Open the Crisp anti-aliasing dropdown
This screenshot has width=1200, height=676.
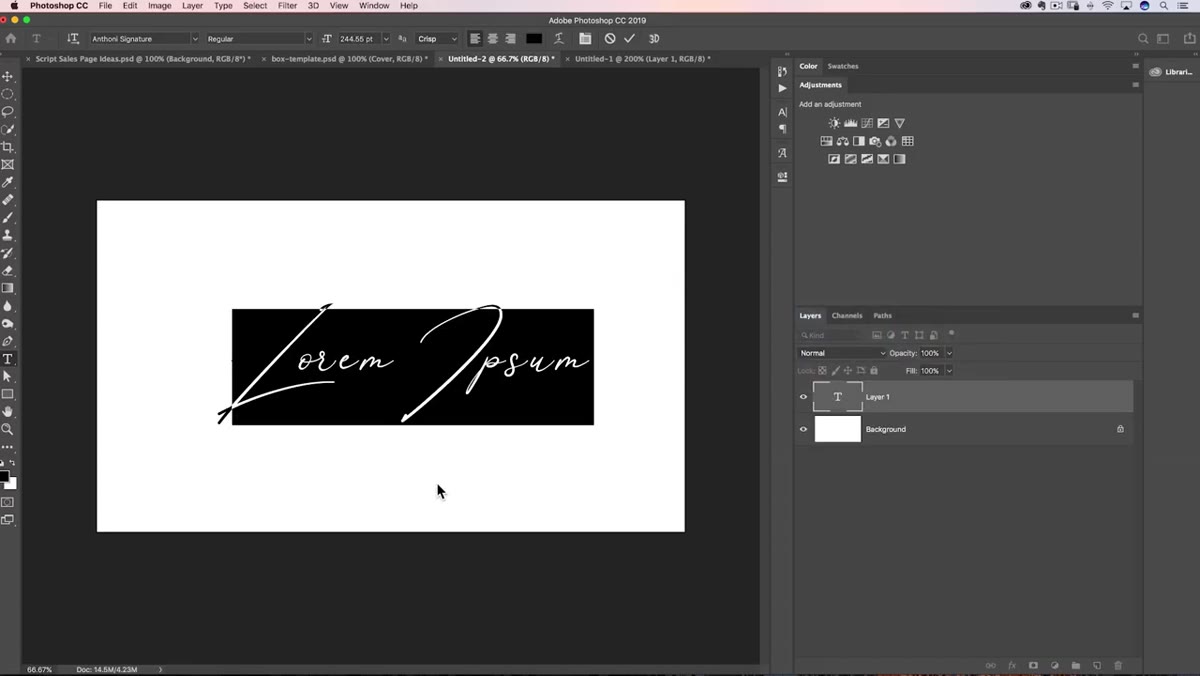click(436, 39)
